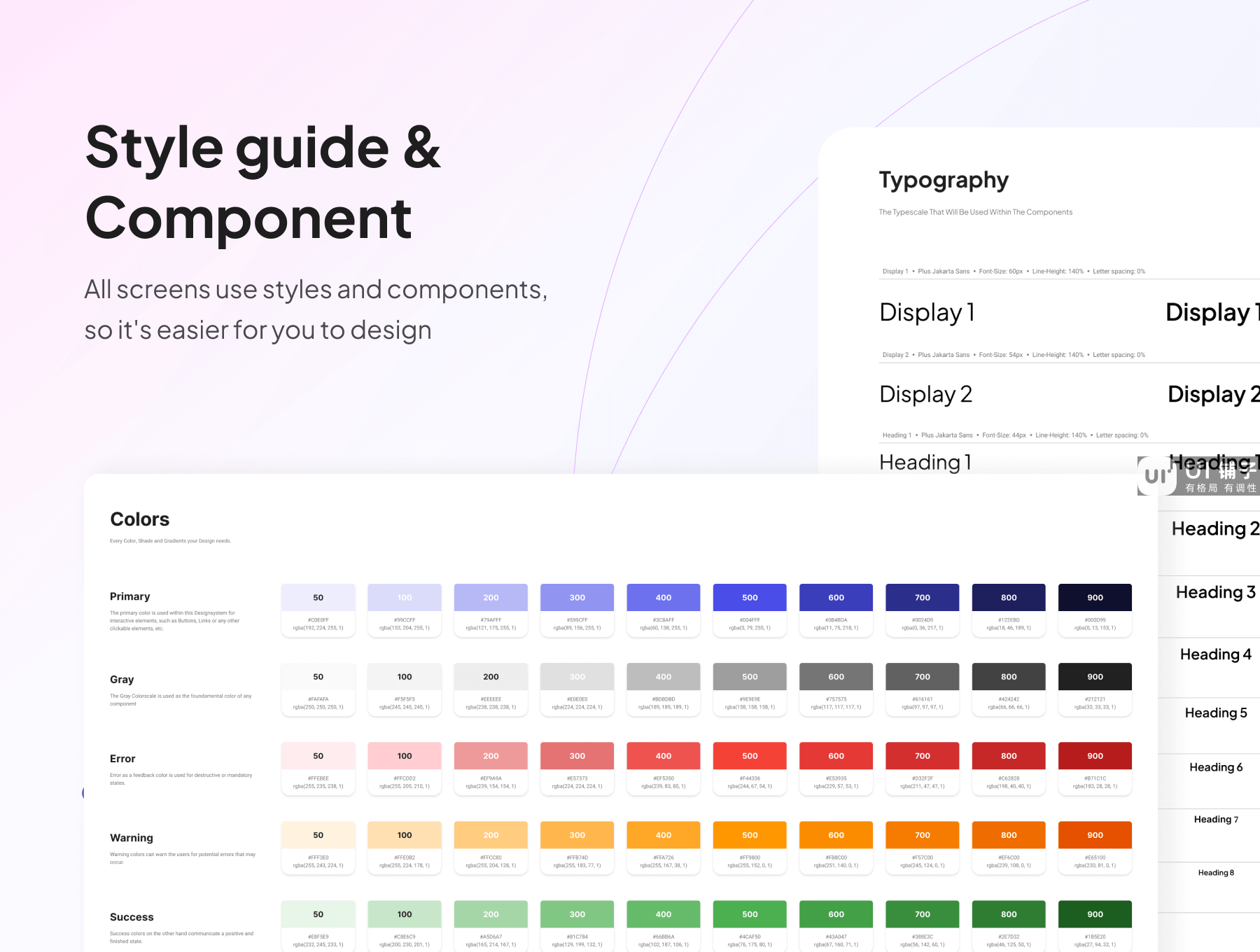Screen dimensions: 1260x952
Task: Select the Primary 50 color swatch
Action: pos(318,610)
